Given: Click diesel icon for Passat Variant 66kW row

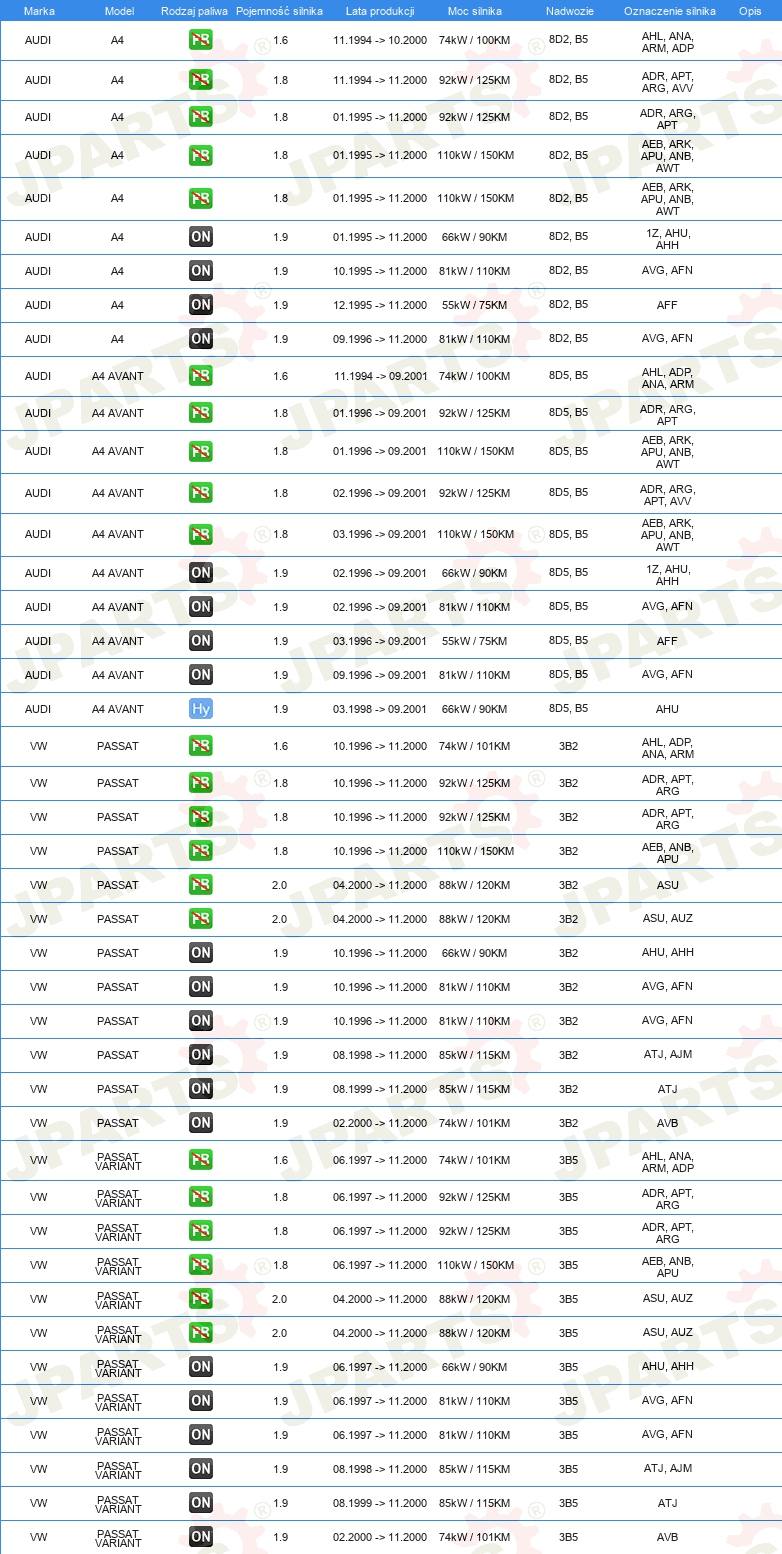Looking at the screenshot, I should (200, 1367).
